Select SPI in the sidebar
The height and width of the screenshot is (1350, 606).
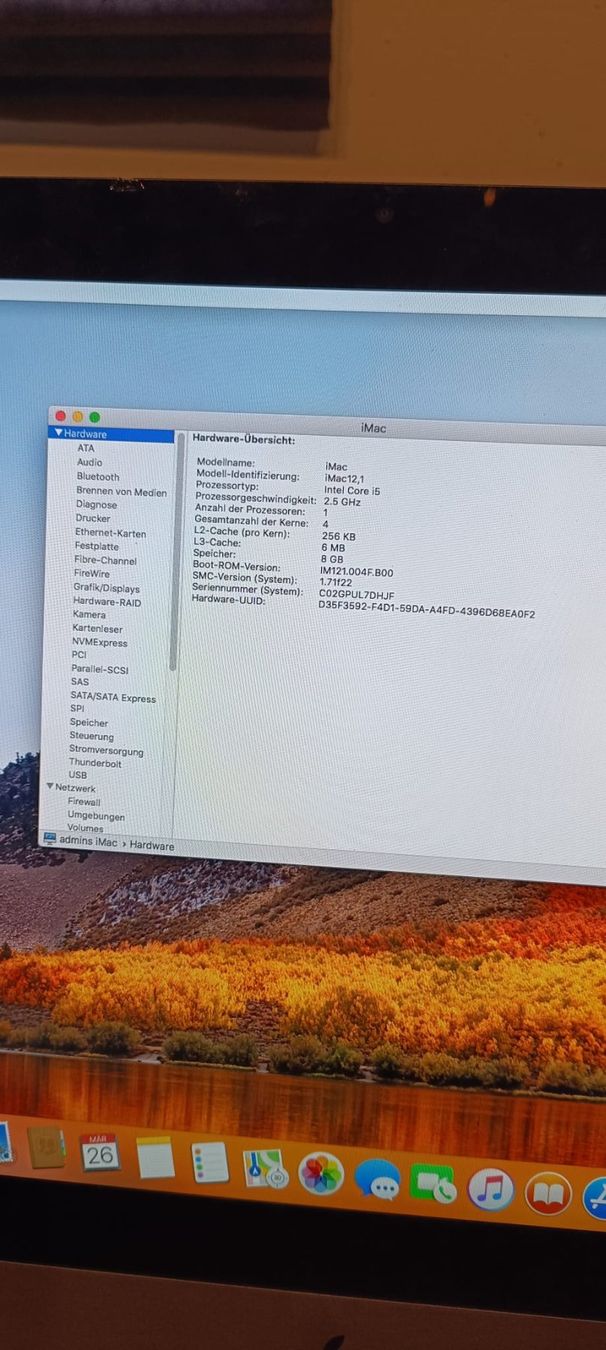pos(77,708)
